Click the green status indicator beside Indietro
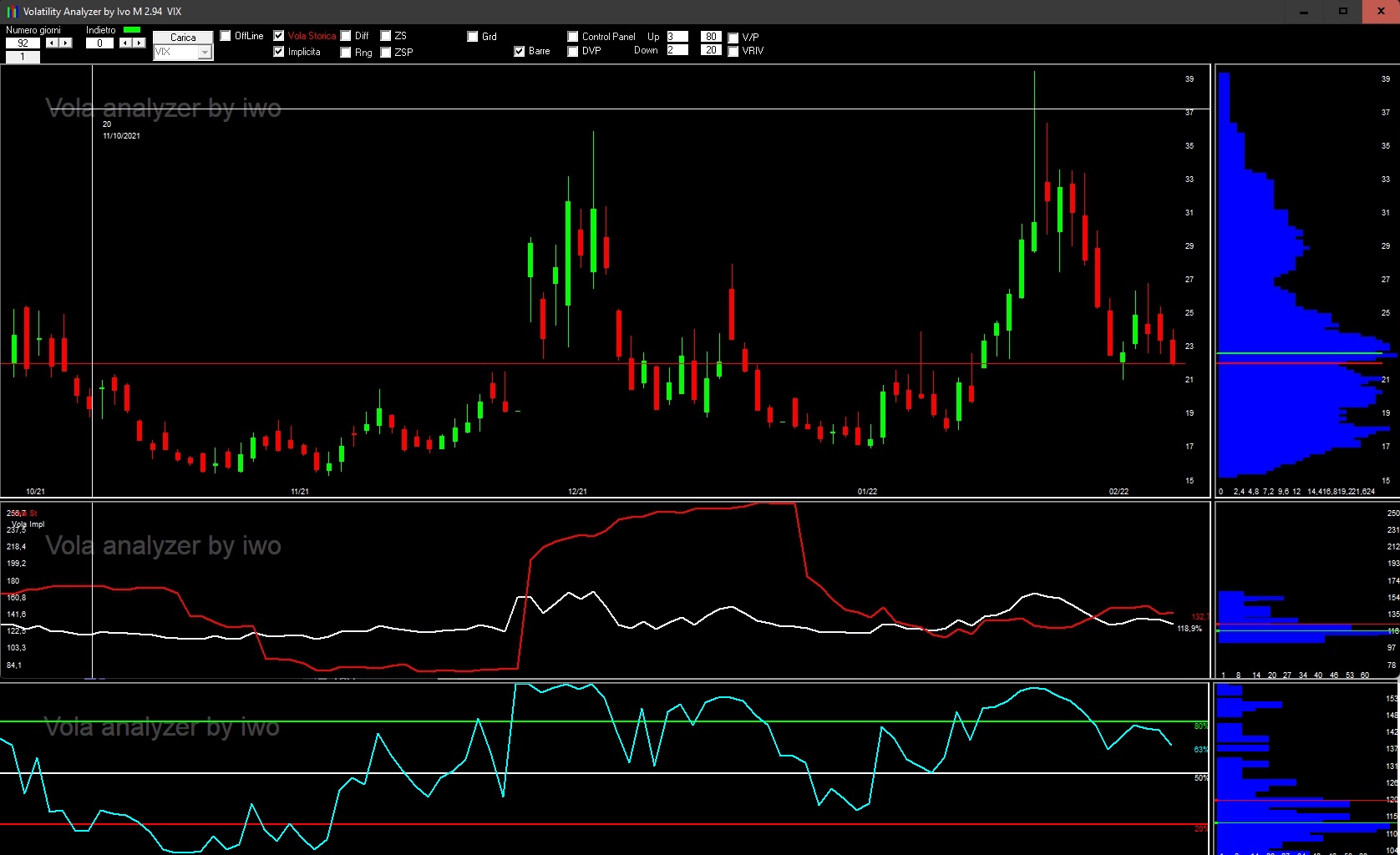The image size is (1400, 855). (x=132, y=30)
